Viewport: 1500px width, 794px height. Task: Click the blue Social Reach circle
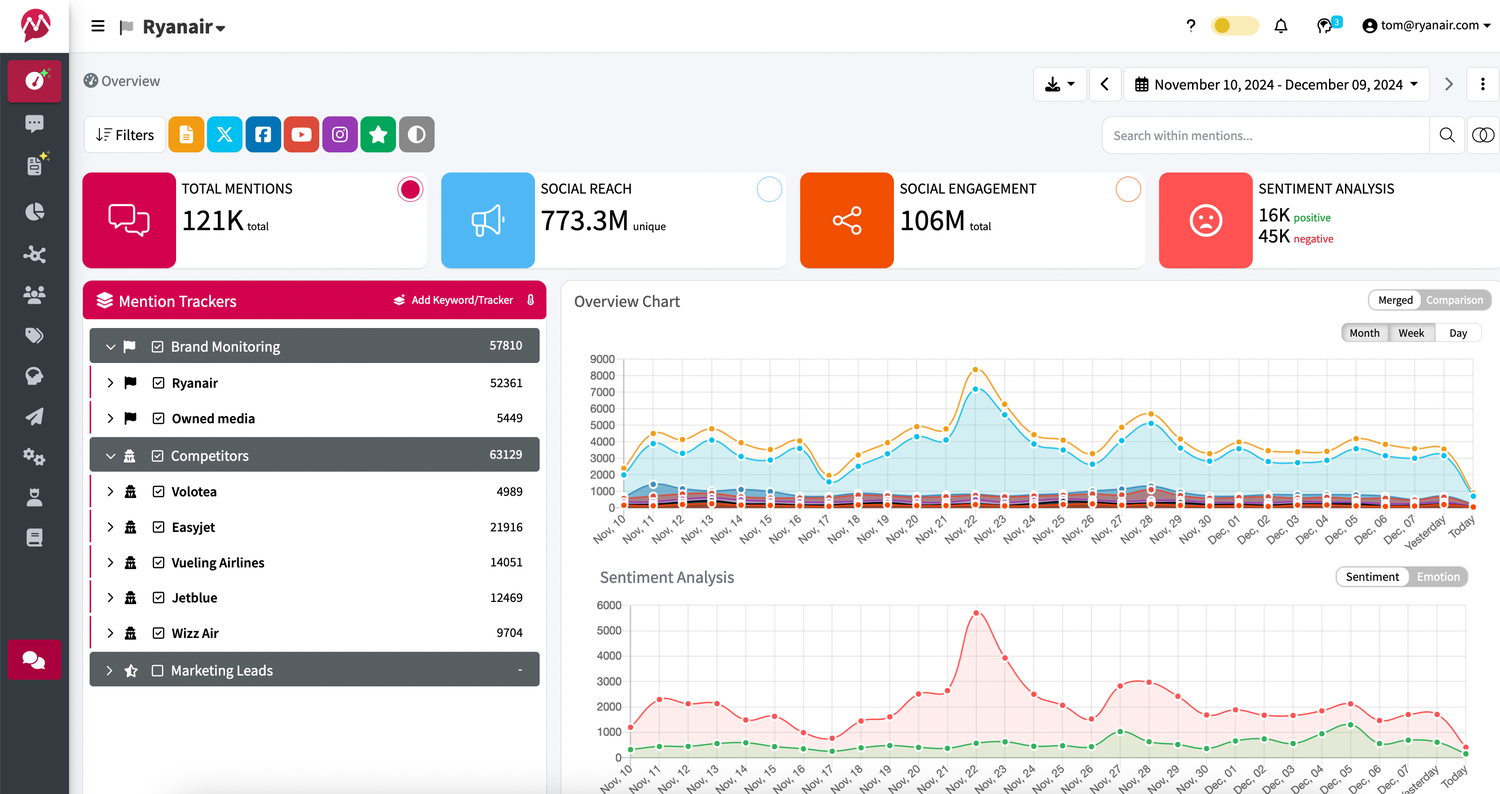click(x=769, y=189)
